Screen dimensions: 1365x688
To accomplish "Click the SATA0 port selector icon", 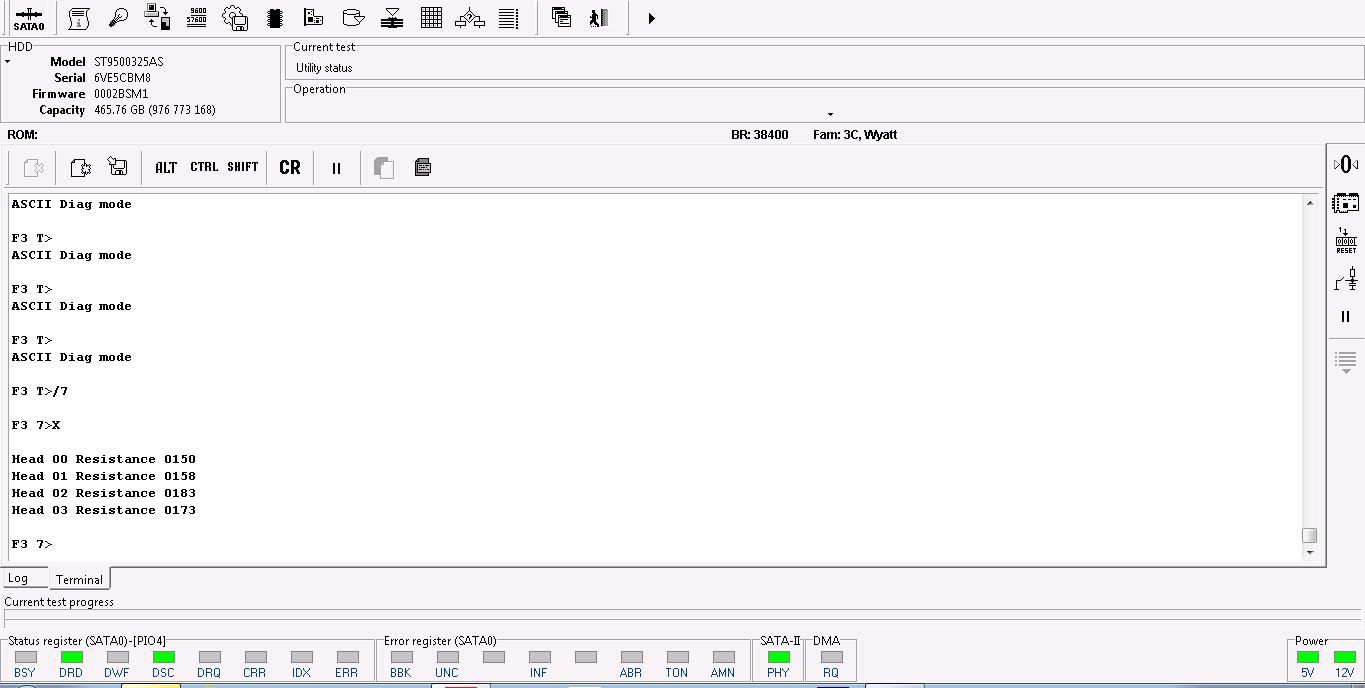I will coord(29,18).
